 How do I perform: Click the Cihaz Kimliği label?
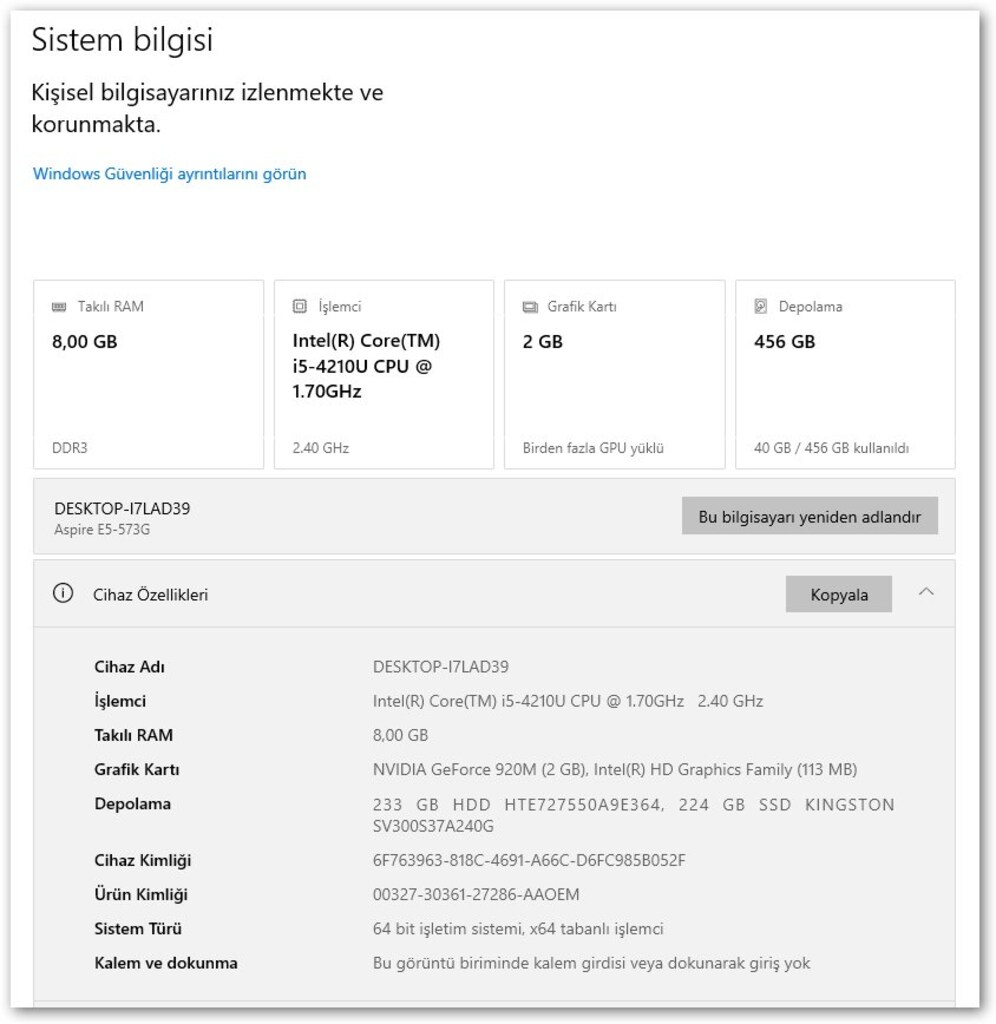(x=142, y=861)
